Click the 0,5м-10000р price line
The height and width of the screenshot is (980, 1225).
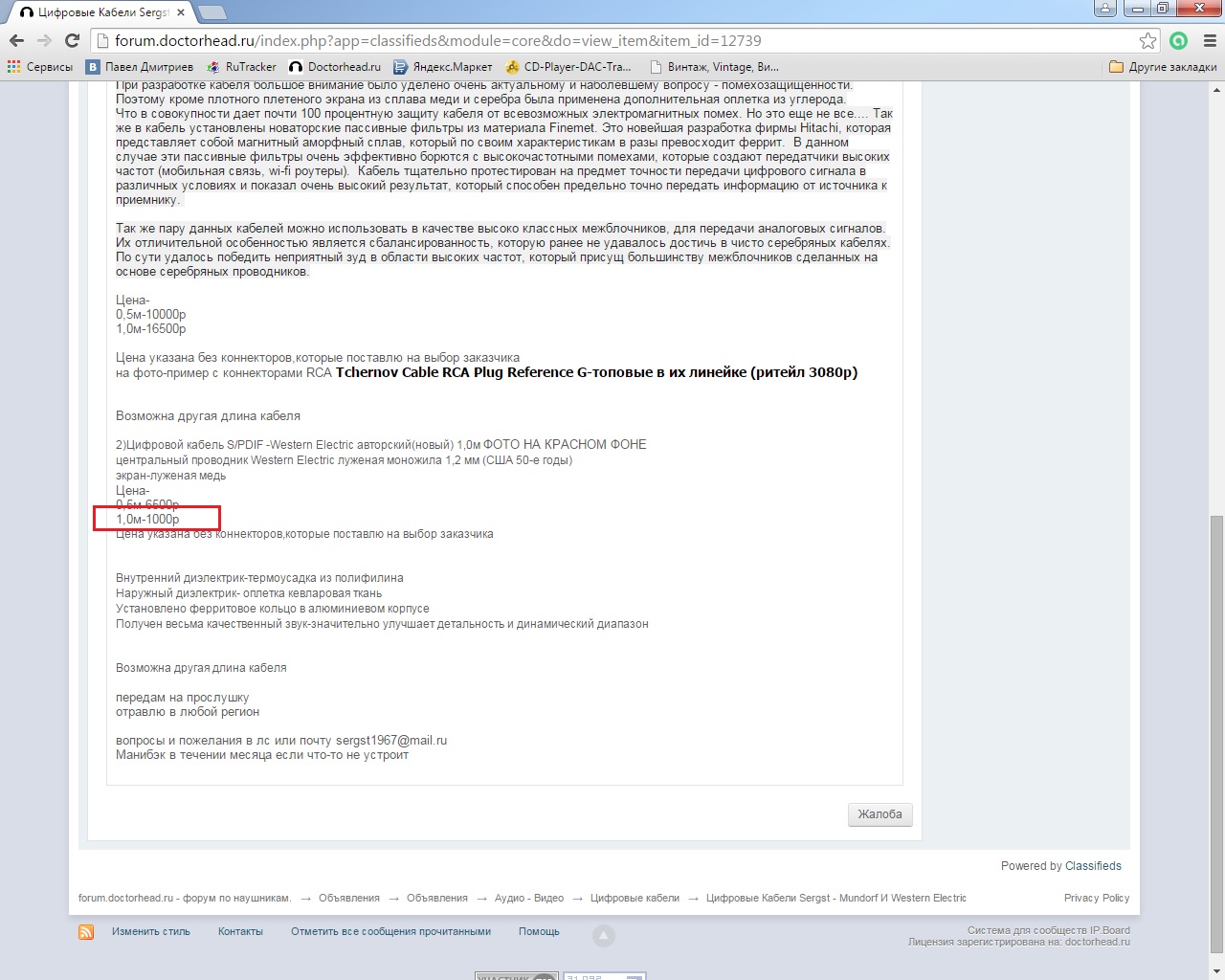[x=151, y=315]
